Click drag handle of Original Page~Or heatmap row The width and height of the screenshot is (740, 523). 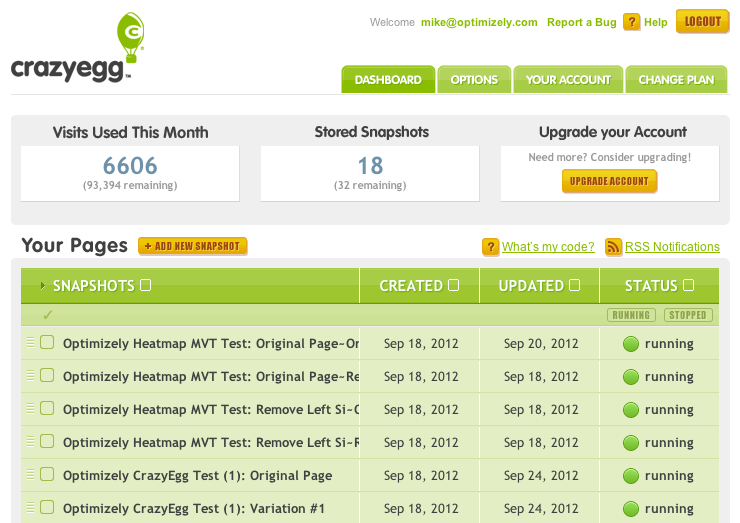tap(30, 343)
